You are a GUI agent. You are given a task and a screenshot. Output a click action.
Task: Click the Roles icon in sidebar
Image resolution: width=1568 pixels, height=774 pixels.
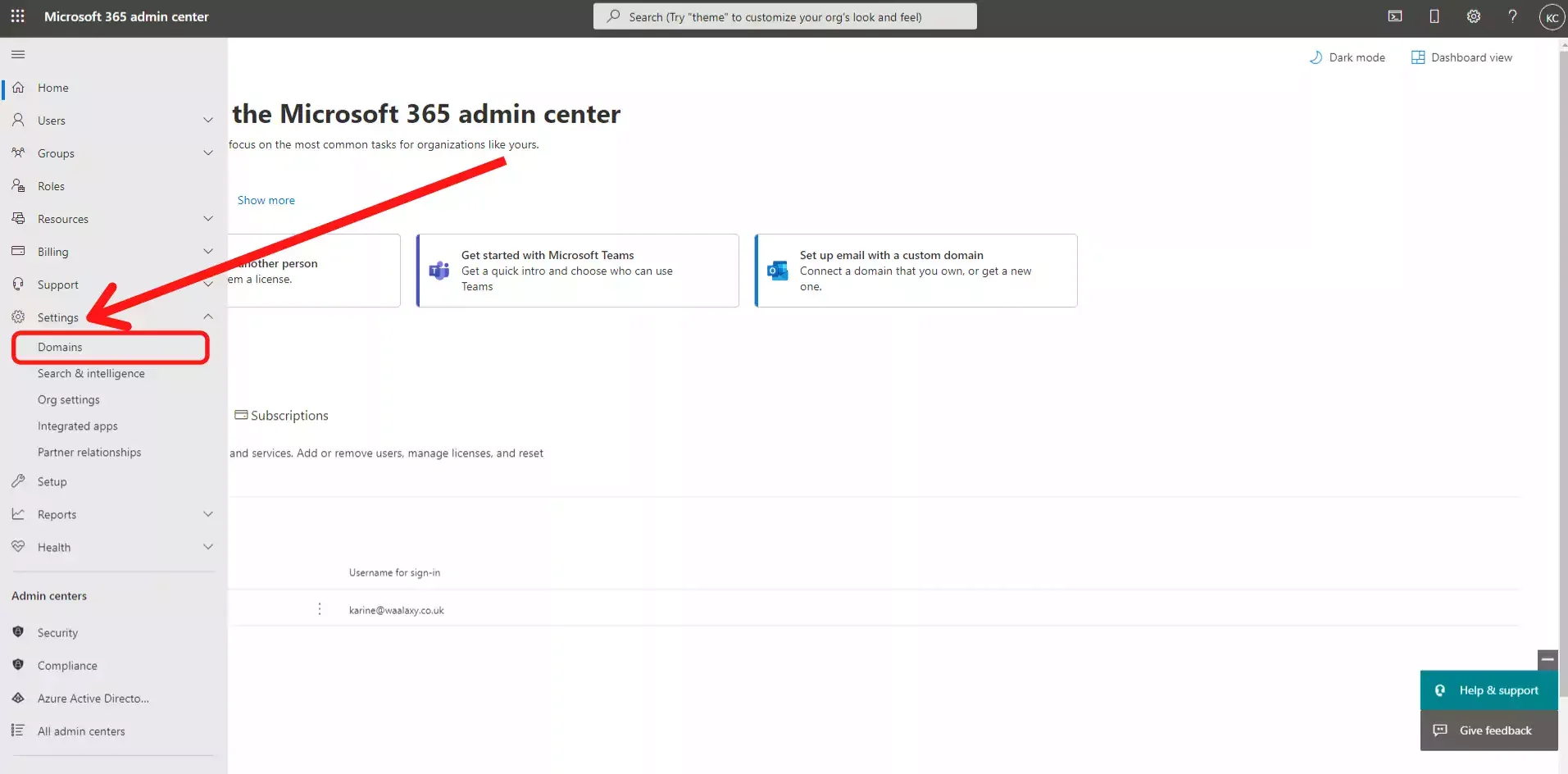pos(18,186)
